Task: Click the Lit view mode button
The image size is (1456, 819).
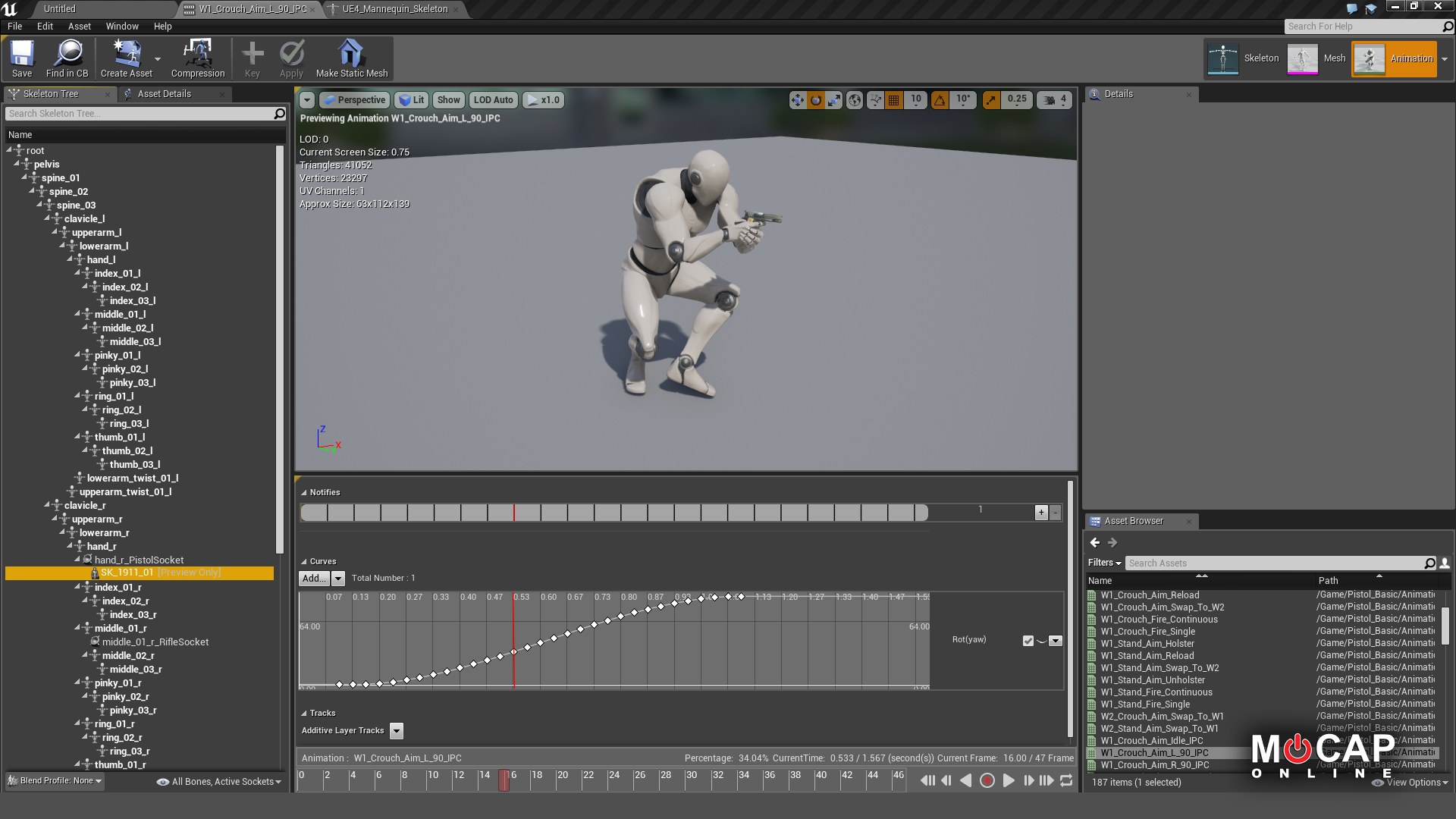Action: pos(411,100)
